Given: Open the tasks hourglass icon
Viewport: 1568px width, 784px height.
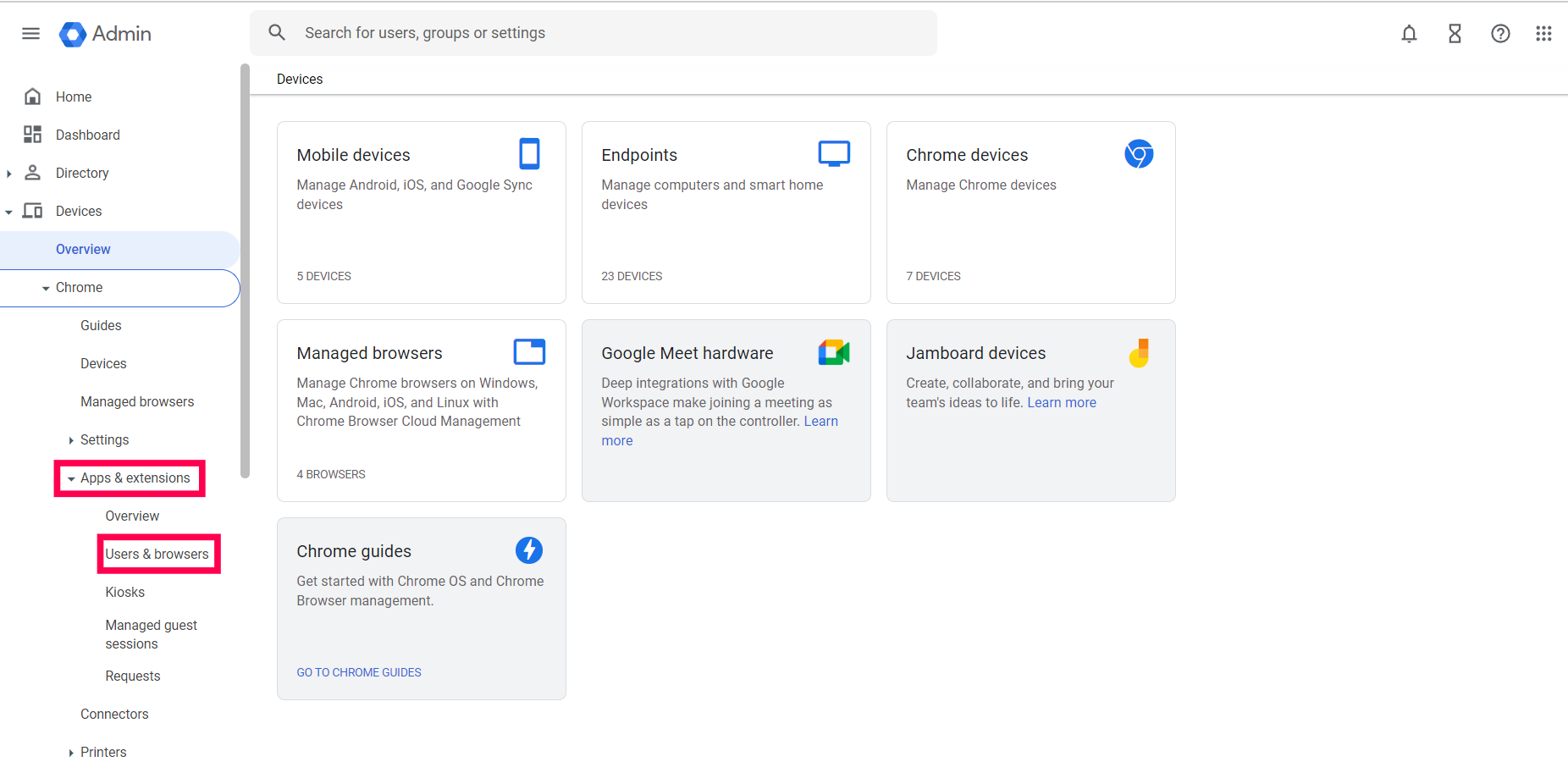Looking at the screenshot, I should 1455,34.
